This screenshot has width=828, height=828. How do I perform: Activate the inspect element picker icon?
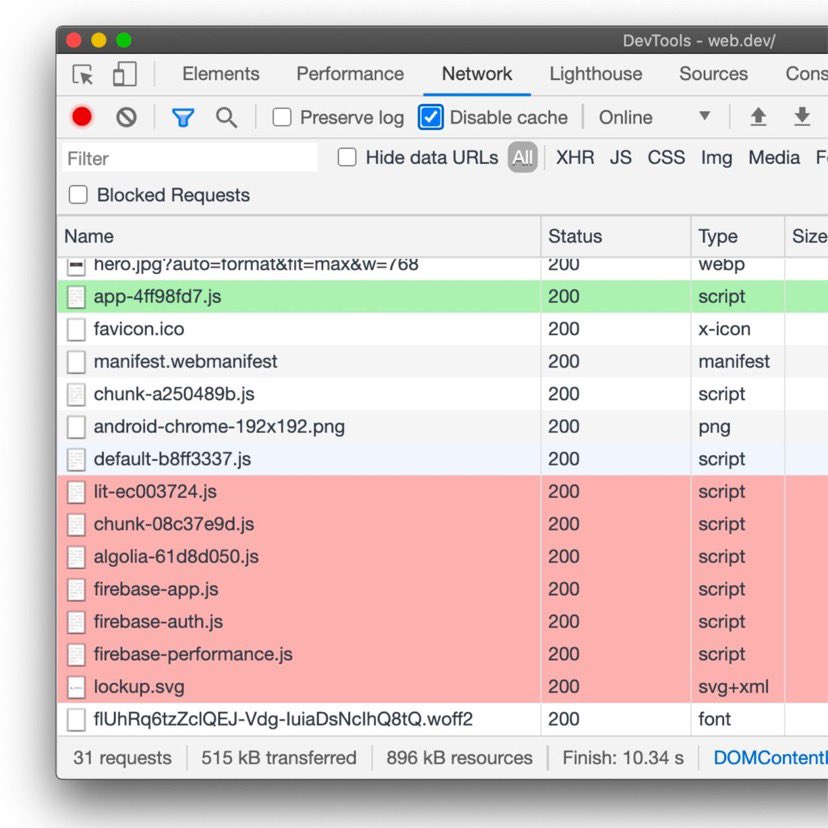(x=82, y=74)
